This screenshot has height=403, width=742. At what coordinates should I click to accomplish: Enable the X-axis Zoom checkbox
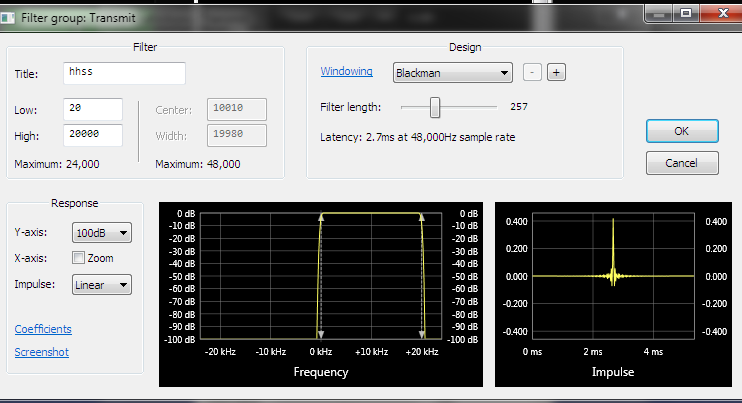click(x=79, y=259)
